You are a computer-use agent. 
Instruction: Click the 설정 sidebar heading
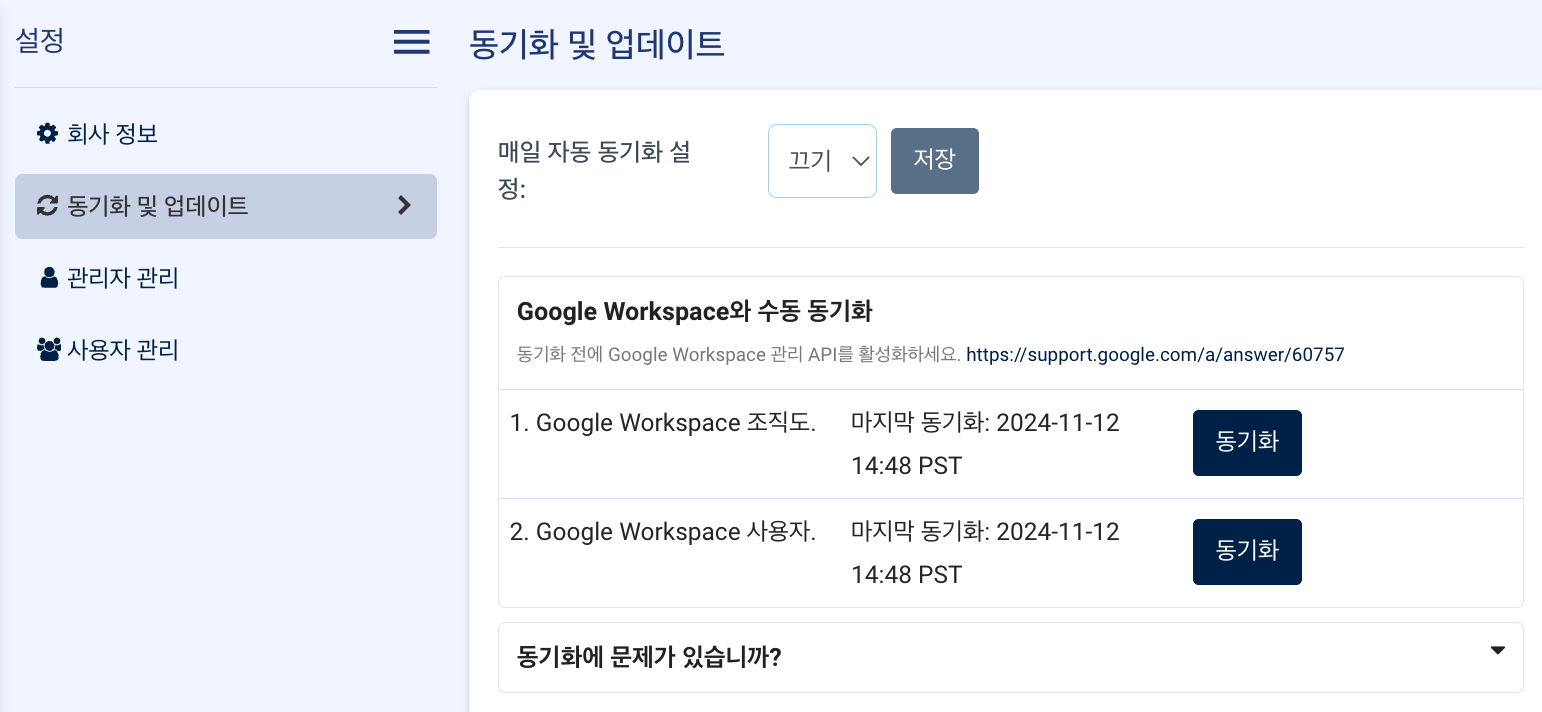pos(40,41)
